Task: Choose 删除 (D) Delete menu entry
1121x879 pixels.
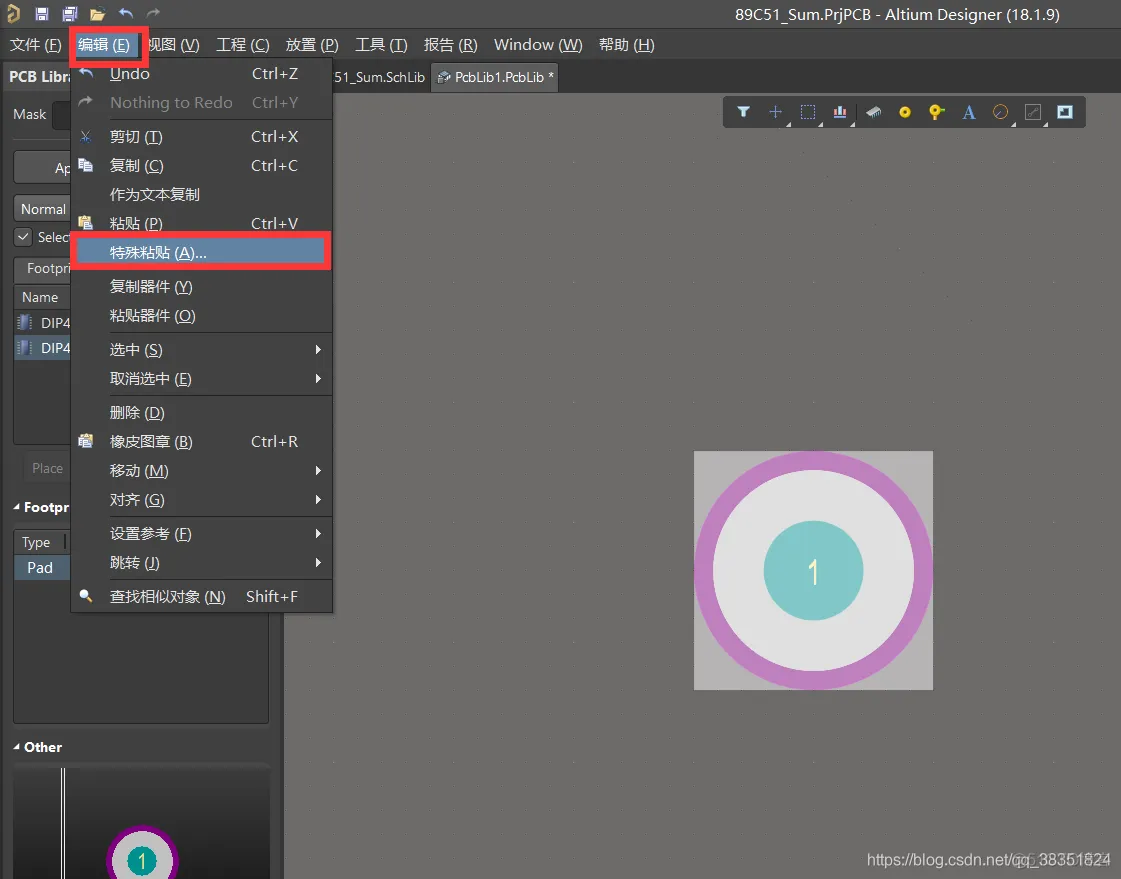Action: pyautogui.click(x=202, y=412)
